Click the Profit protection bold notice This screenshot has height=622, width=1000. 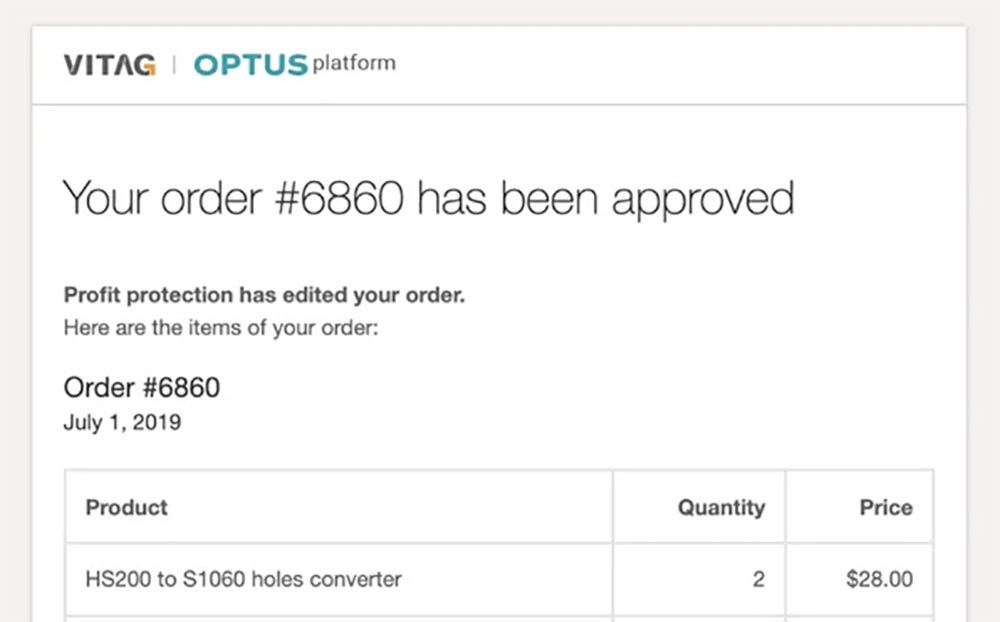(264, 296)
